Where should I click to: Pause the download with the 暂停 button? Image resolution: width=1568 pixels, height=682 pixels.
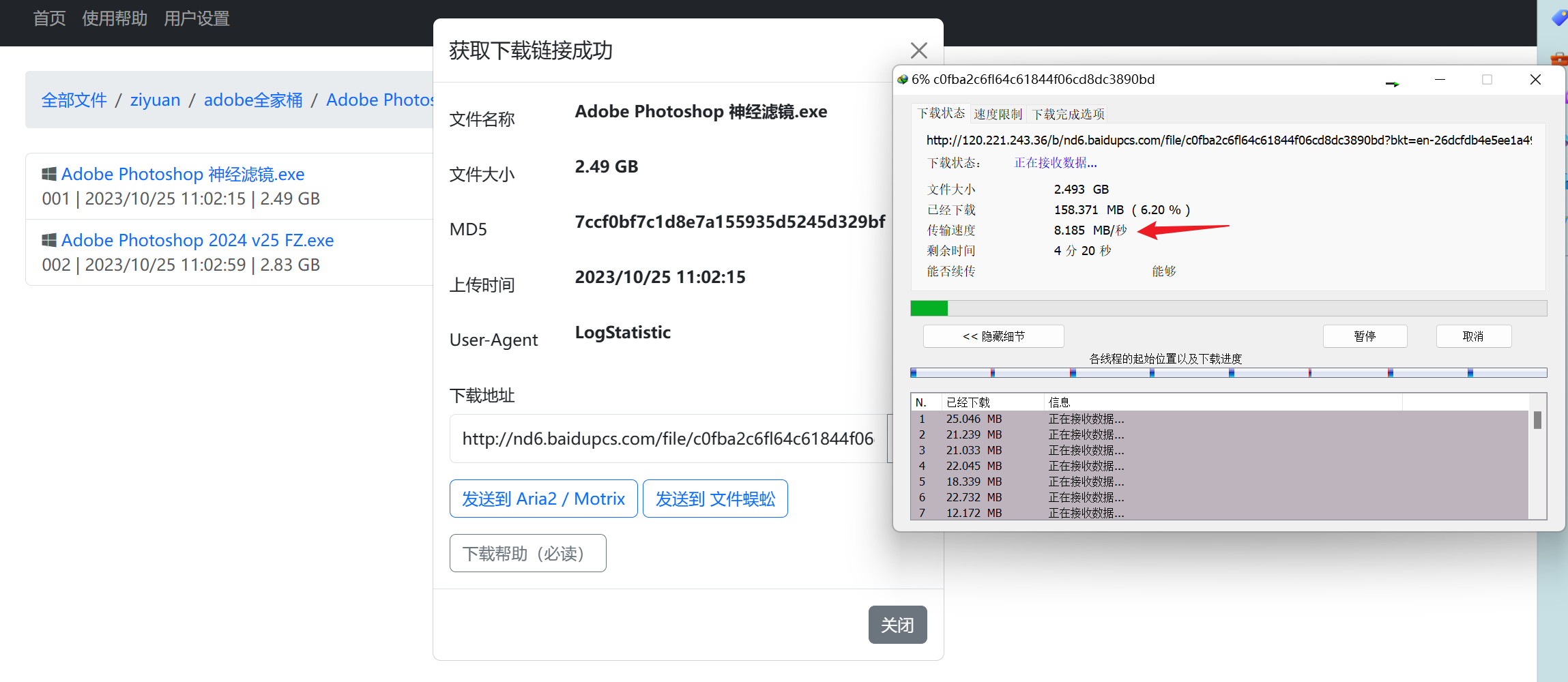[1365, 336]
